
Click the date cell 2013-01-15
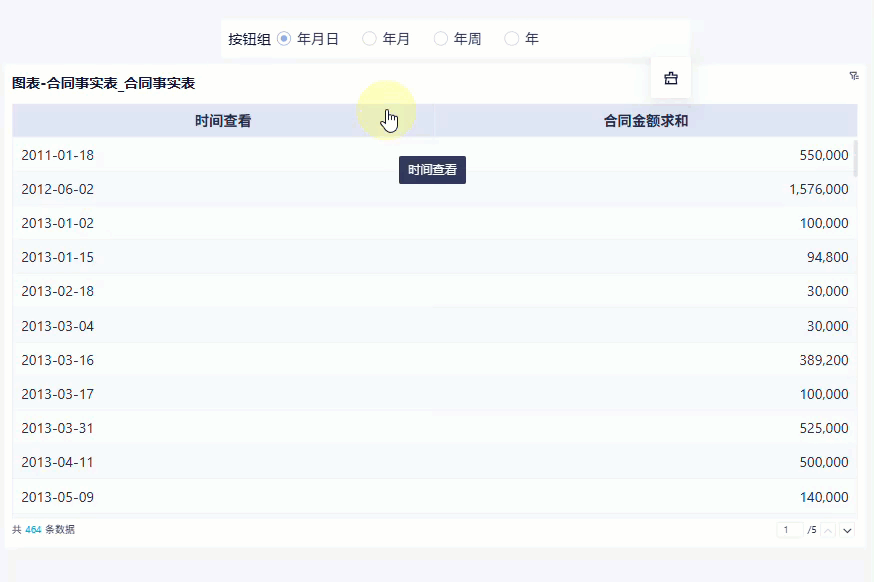coord(57,257)
